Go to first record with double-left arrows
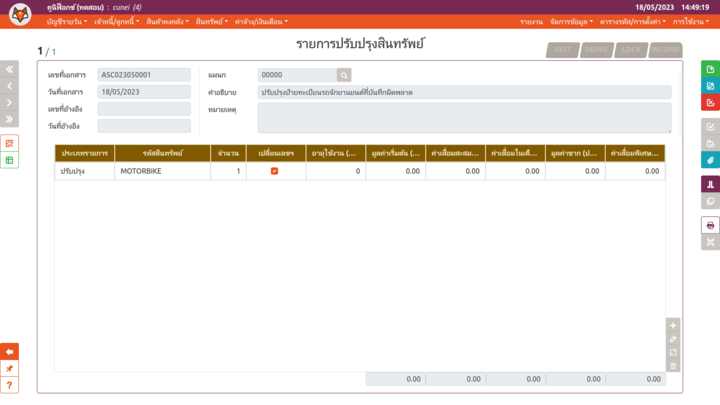This screenshot has height=405, width=720. (x=9, y=69)
